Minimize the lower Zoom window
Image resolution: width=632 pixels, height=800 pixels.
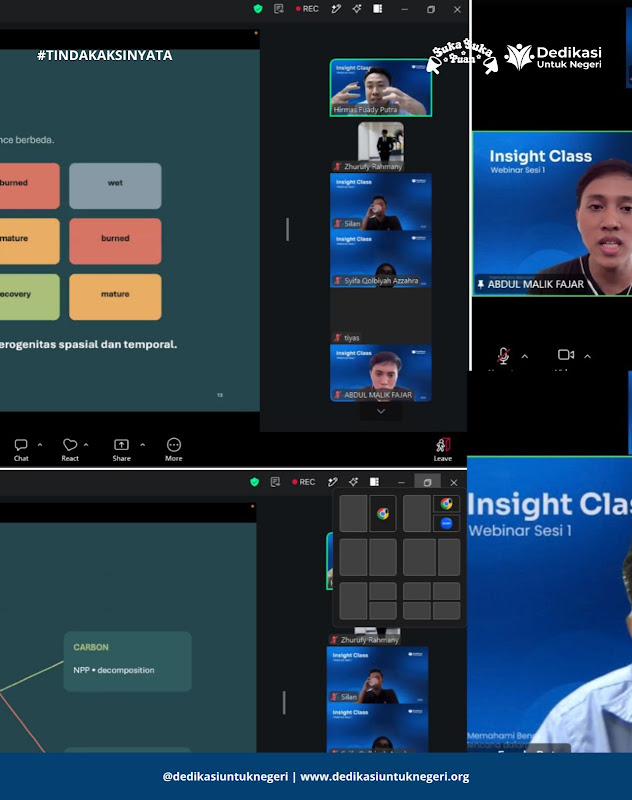point(401,482)
